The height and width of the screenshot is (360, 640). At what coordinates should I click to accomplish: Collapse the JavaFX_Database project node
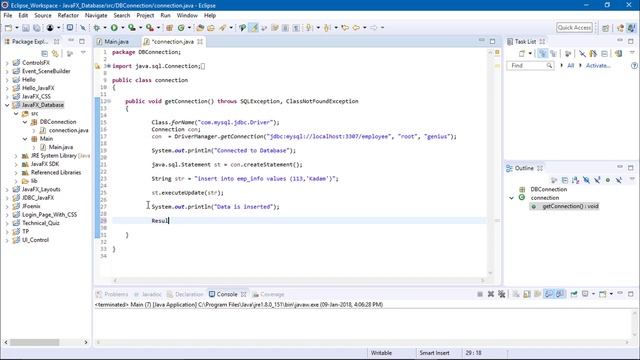coord(7,105)
